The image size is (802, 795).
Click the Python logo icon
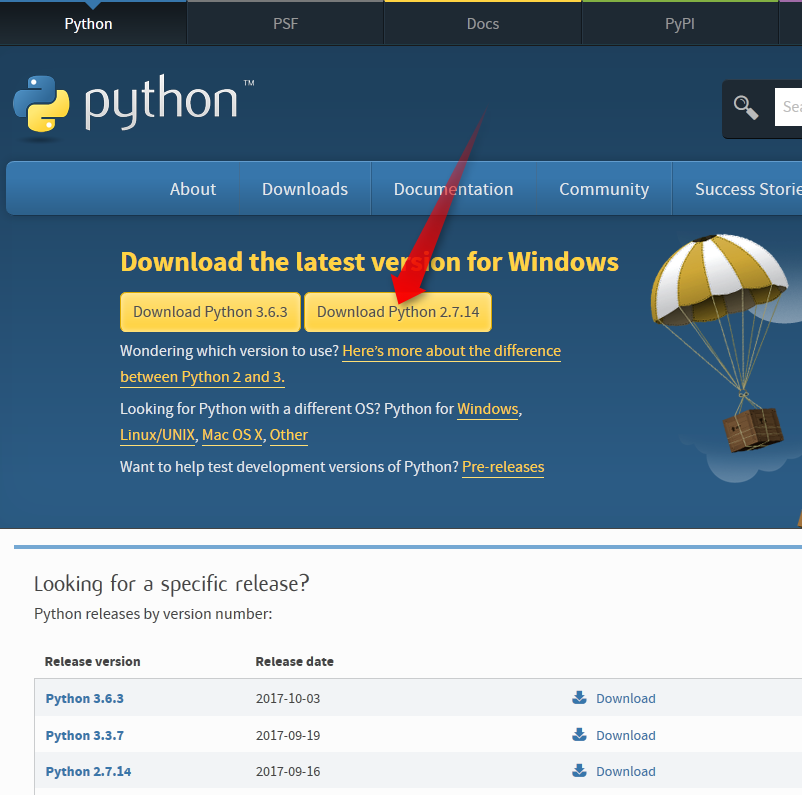pyautogui.click(x=41, y=103)
